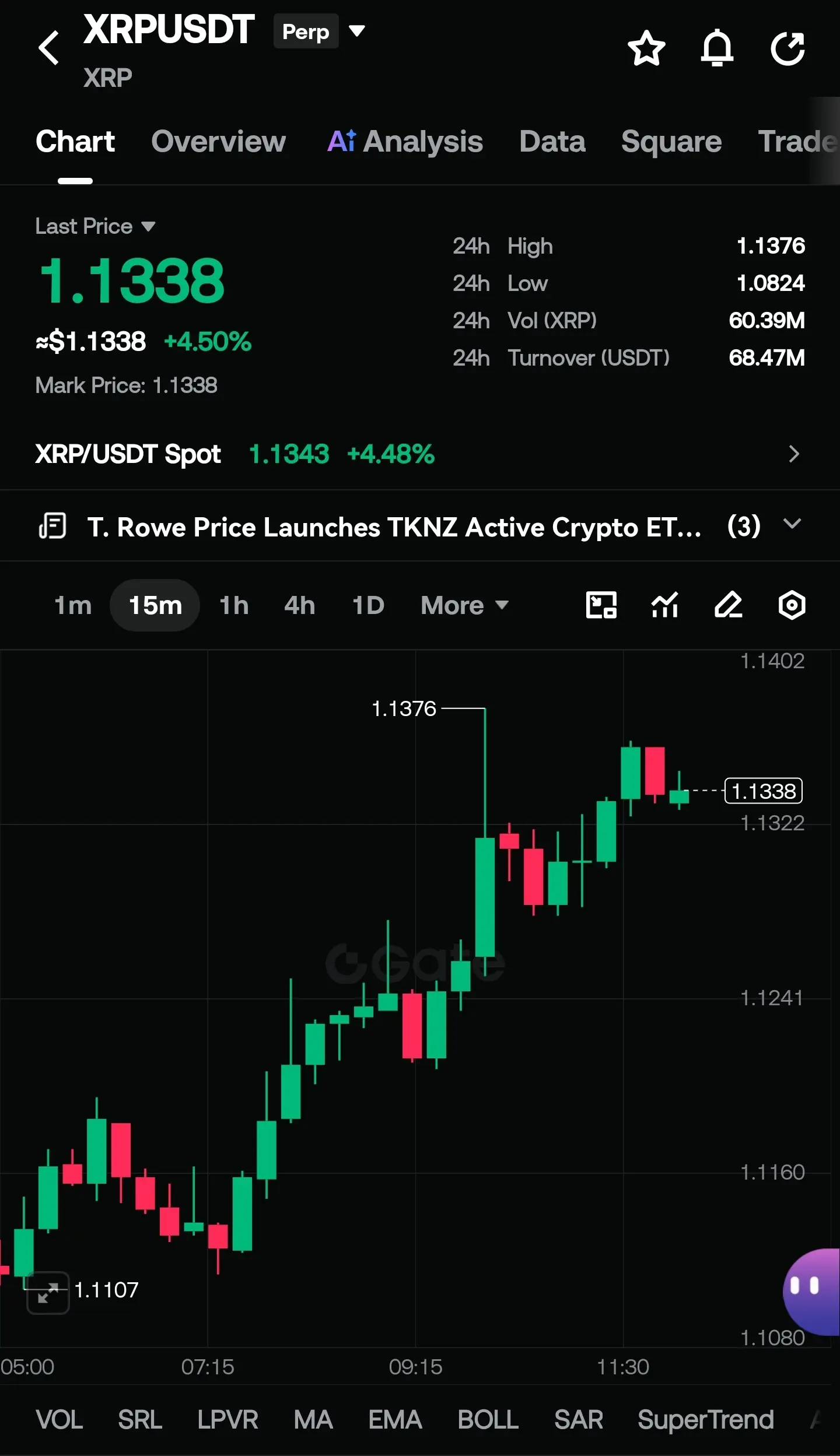Tap the Mark Price: 1.1338 text
This screenshot has height=1456, width=840.
(x=126, y=385)
